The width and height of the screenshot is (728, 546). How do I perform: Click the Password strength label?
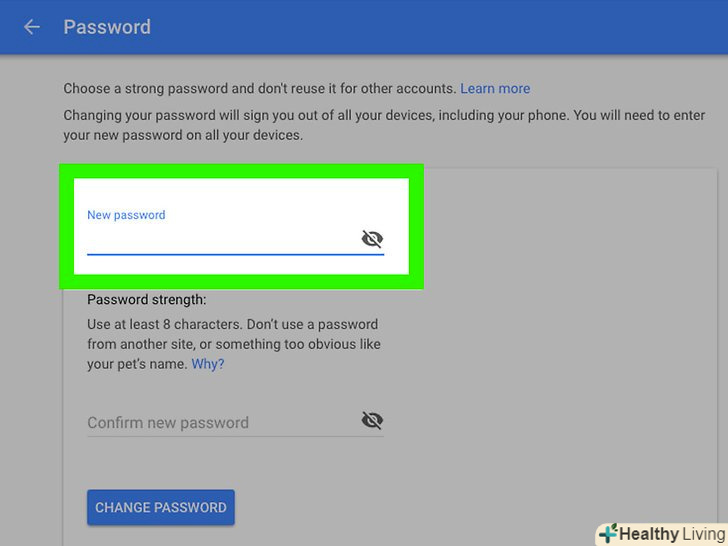tap(146, 299)
